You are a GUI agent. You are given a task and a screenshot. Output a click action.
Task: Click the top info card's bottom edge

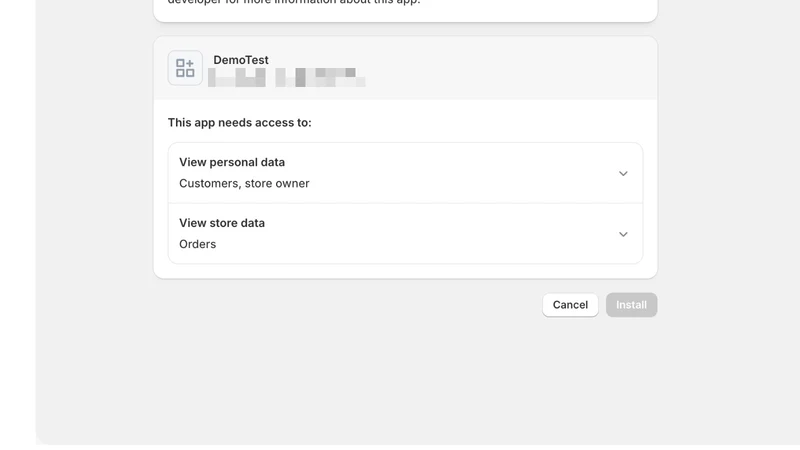[405, 20]
